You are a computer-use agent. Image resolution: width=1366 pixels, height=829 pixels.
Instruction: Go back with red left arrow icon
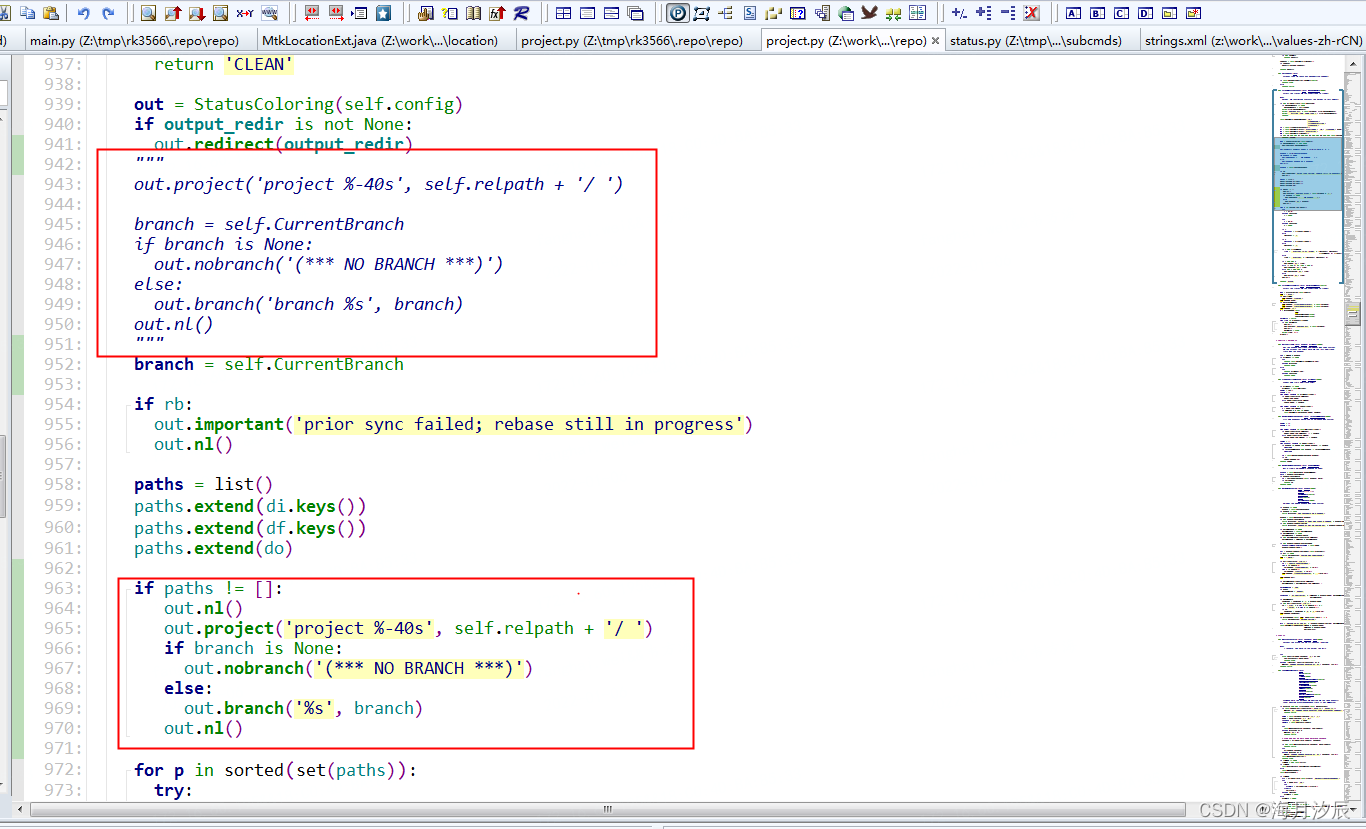pos(312,13)
